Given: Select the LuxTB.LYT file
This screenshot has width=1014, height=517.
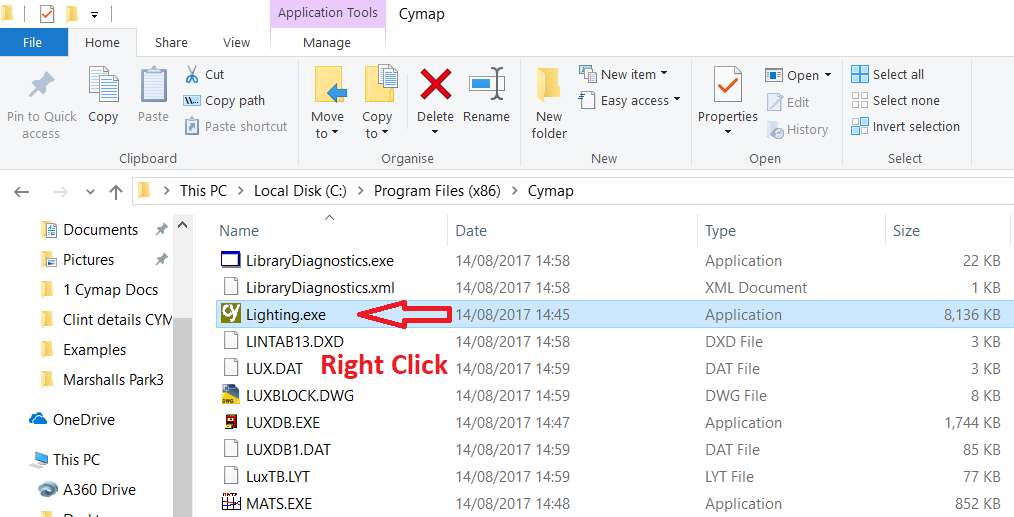Looking at the screenshot, I should pos(277,477).
